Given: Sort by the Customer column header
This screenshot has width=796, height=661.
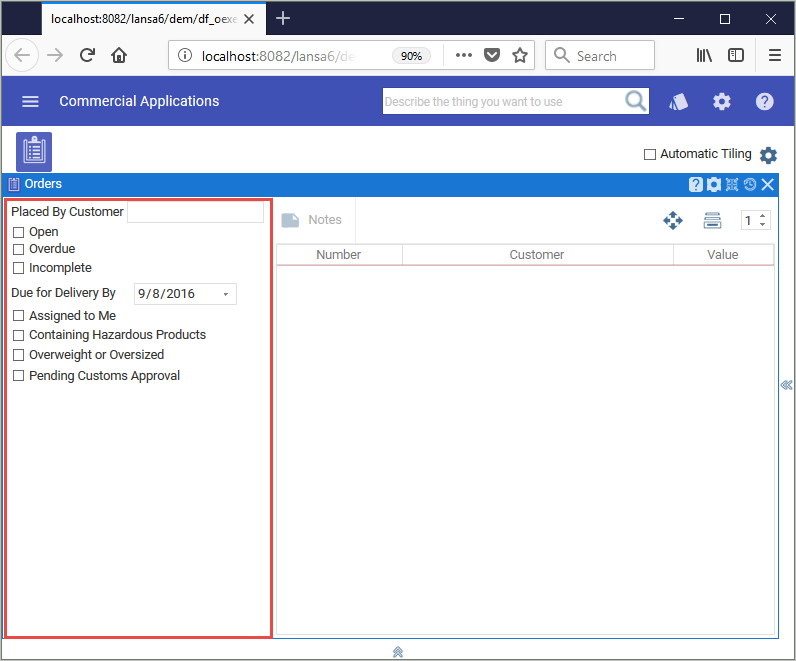Looking at the screenshot, I should point(537,255).
